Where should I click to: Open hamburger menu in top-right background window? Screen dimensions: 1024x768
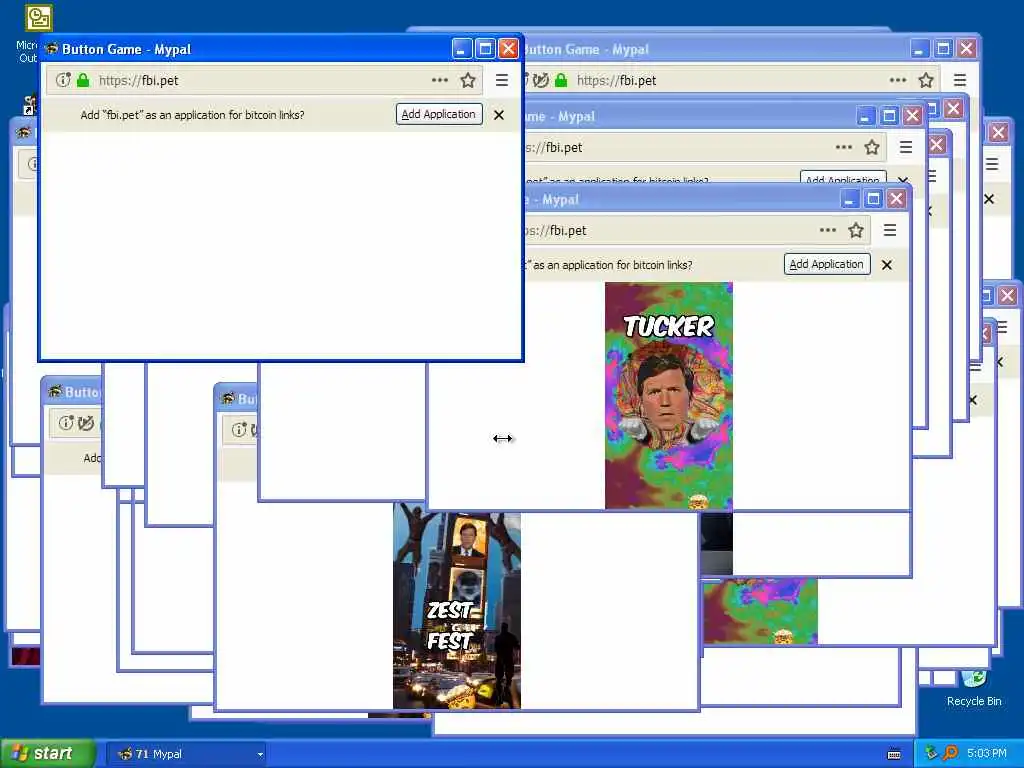(959, 80)
